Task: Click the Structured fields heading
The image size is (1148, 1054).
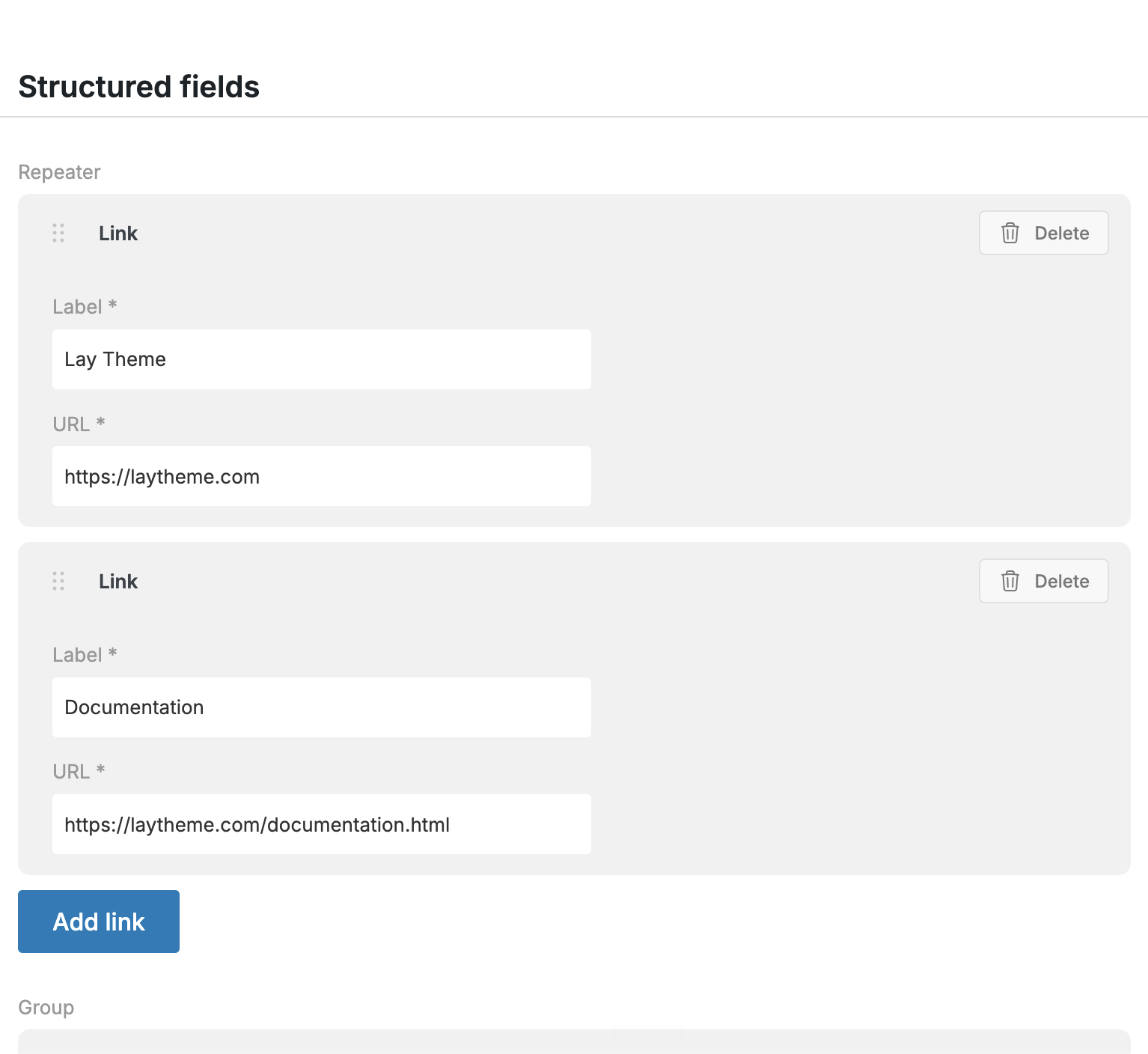Action: 139,87
